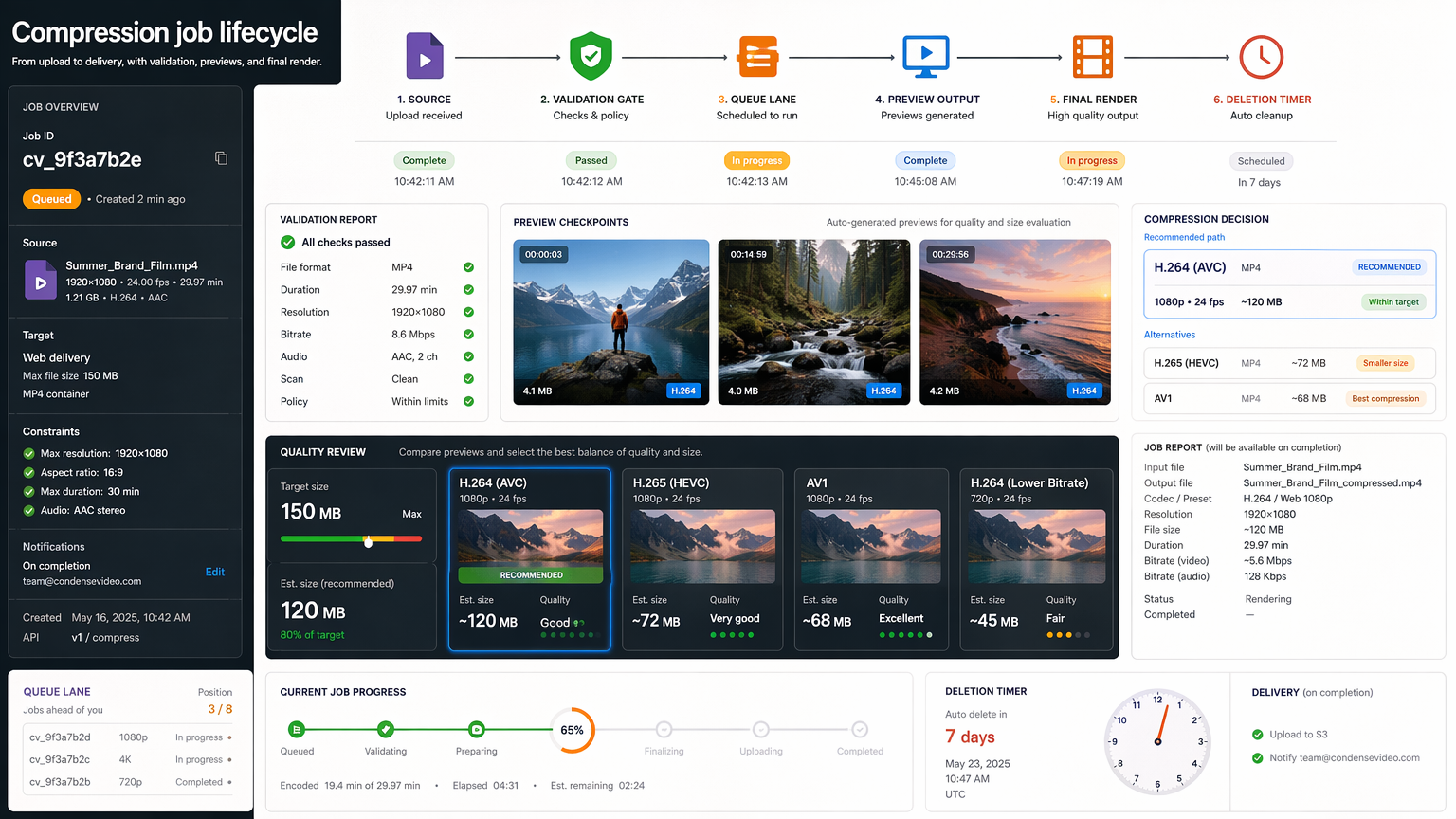The width and height of the screenshot is (1456, 819).
Task: Click the Aspect ratio constraint check
Action: click(x=29, y=472)
